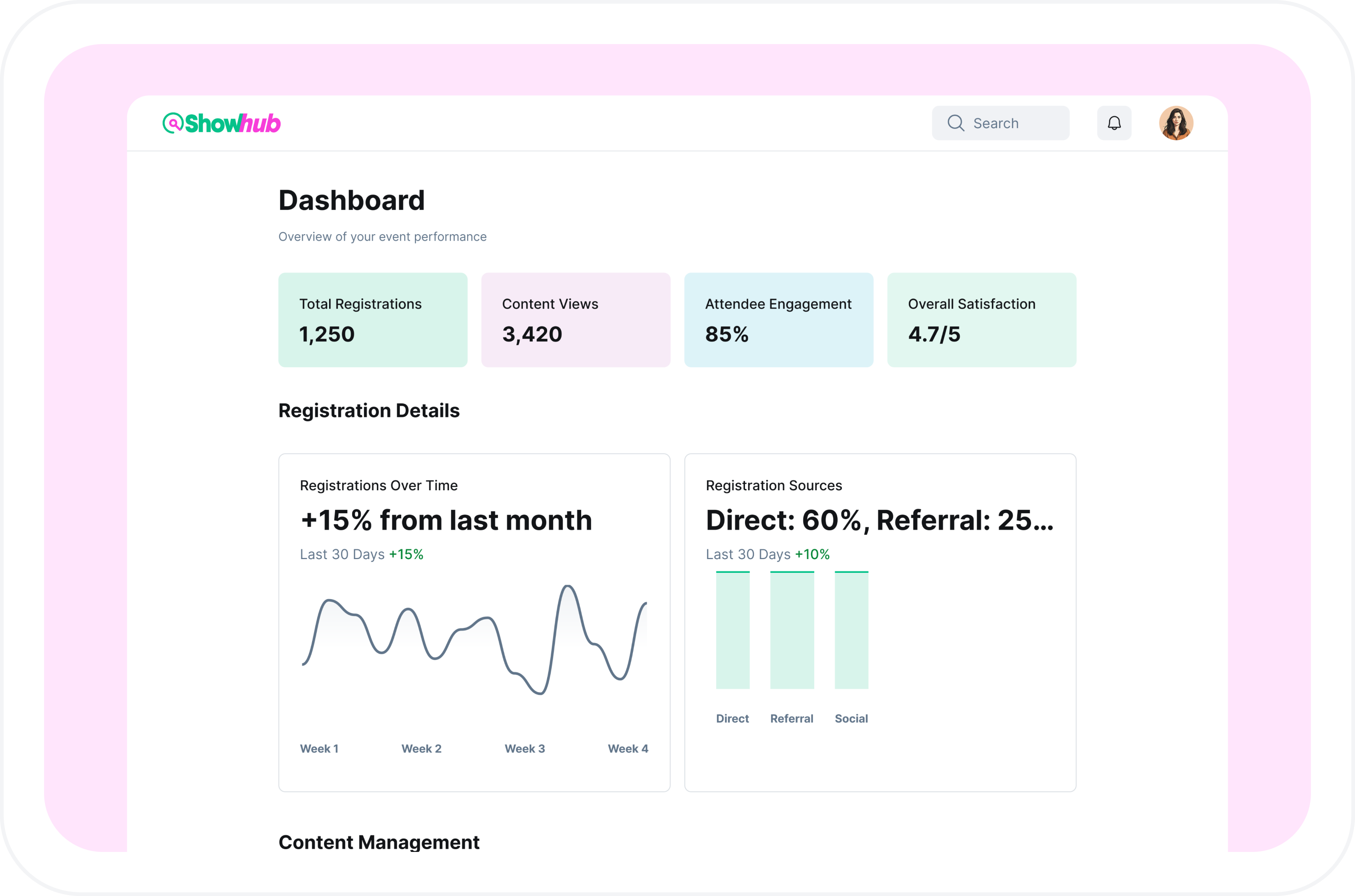Click the Week 3 axis label
Image resolution: width=1355 pixels, height=896 pixels.
click(x=524, y=749)
